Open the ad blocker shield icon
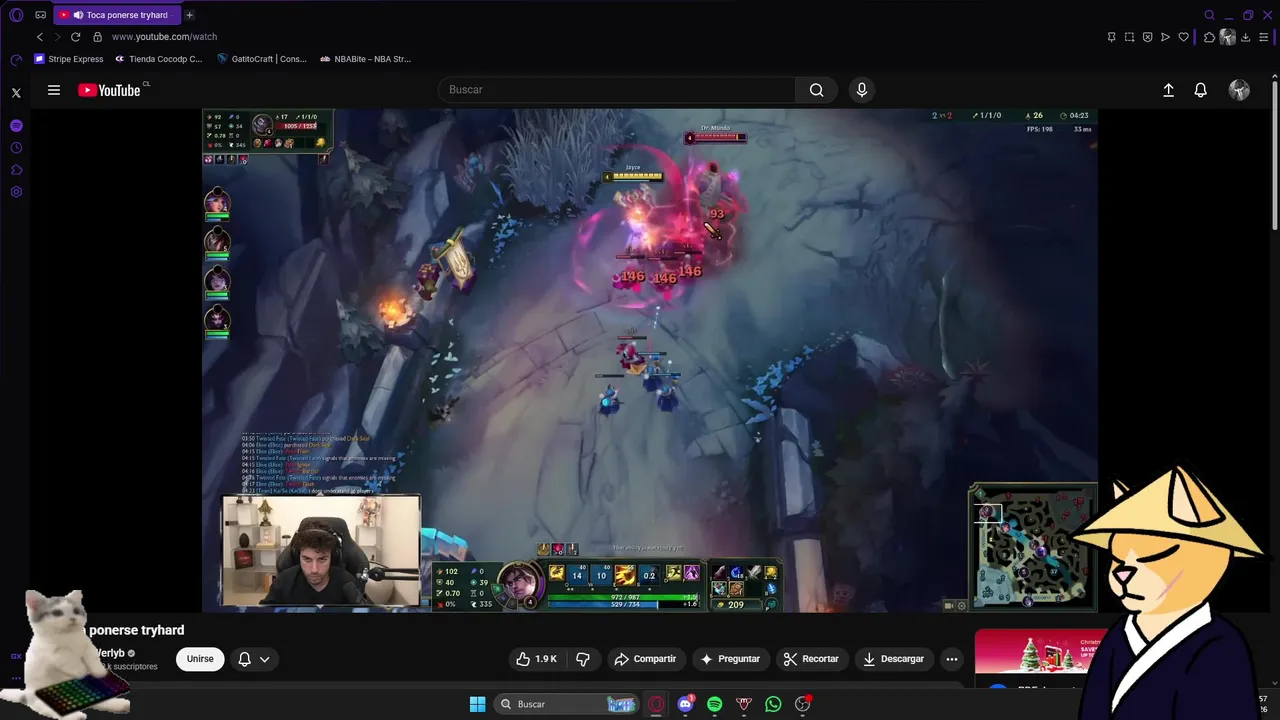1280x720 pixels. coord(1147,37)
